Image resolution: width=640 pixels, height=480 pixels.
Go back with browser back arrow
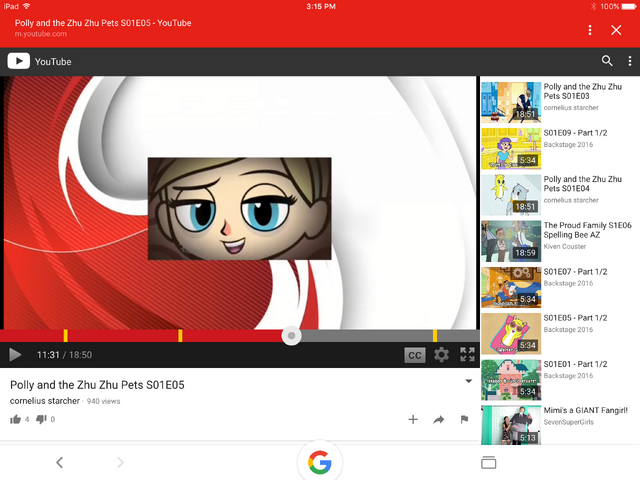[60, 462]
